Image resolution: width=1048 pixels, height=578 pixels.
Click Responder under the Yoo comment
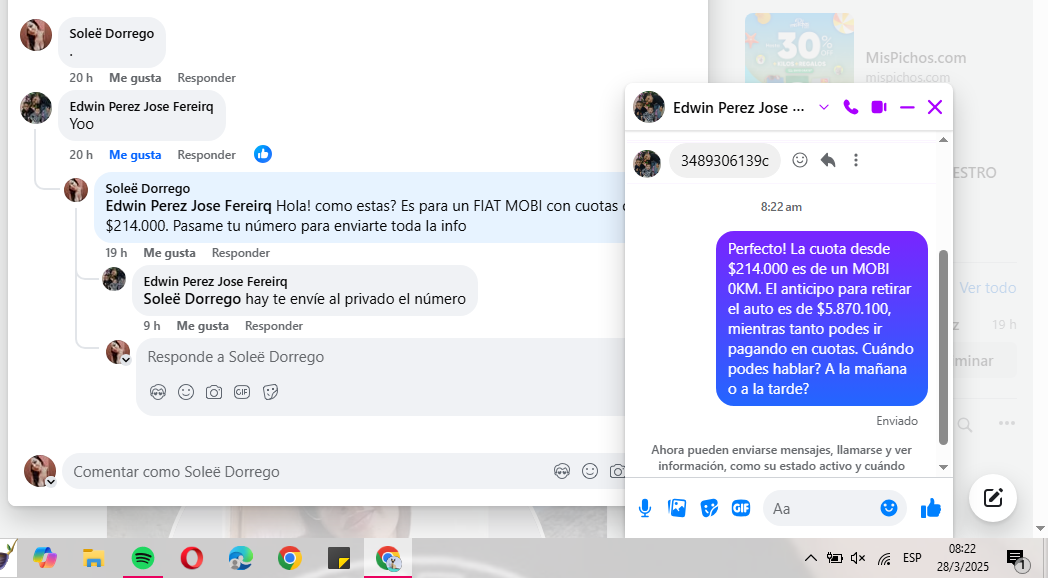coord(207,155)
